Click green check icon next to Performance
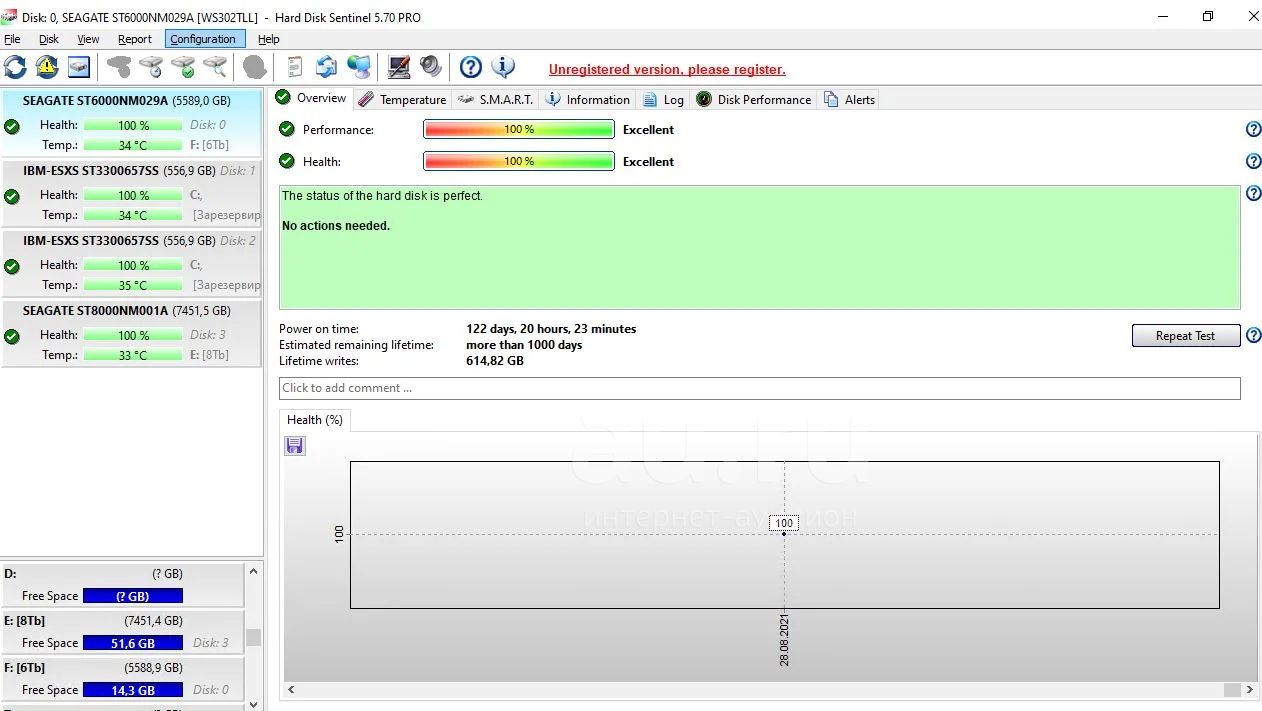The width and height of the screenshot is (1262, 711). [x=287, y=129]
